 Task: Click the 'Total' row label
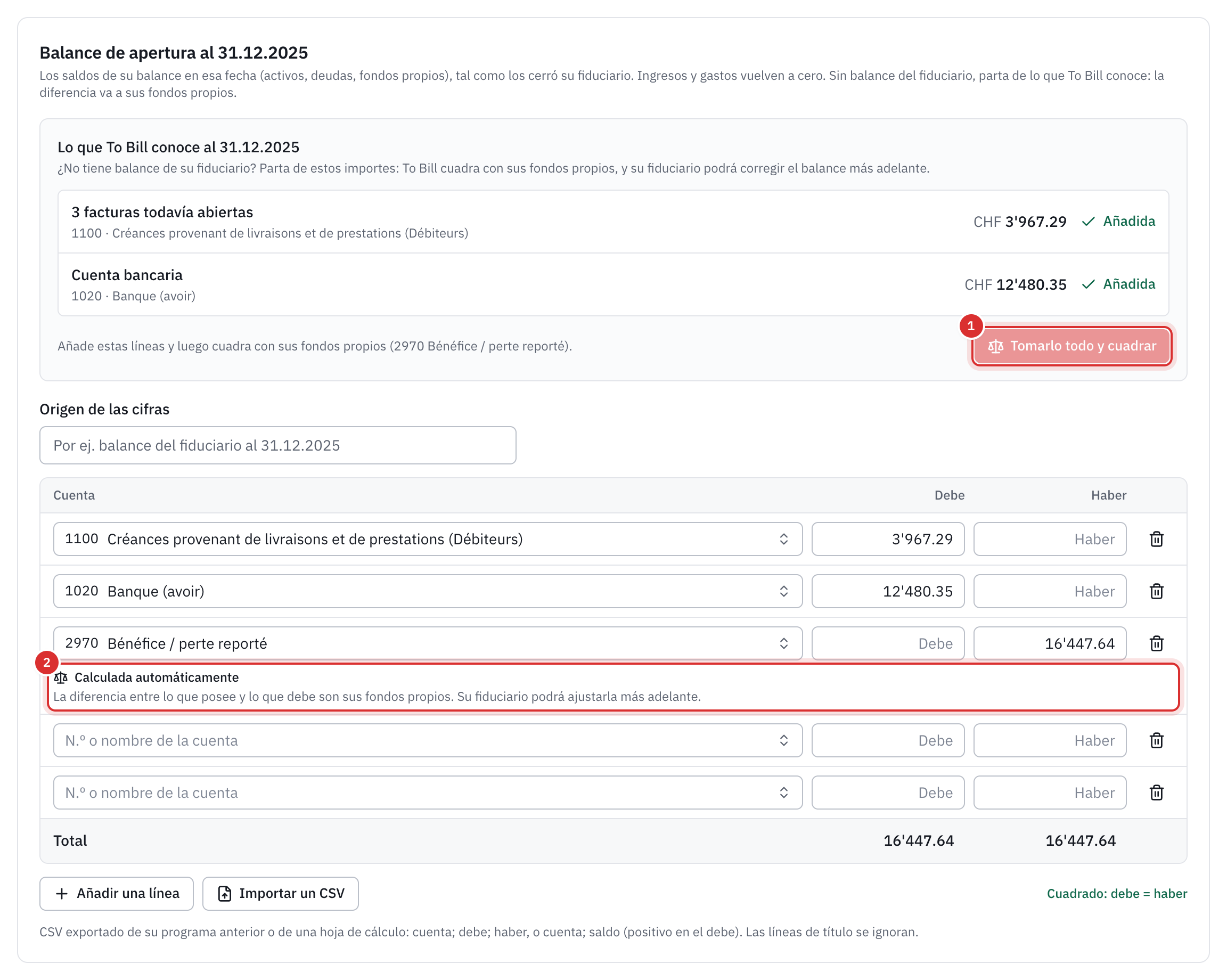pos(70,840)
